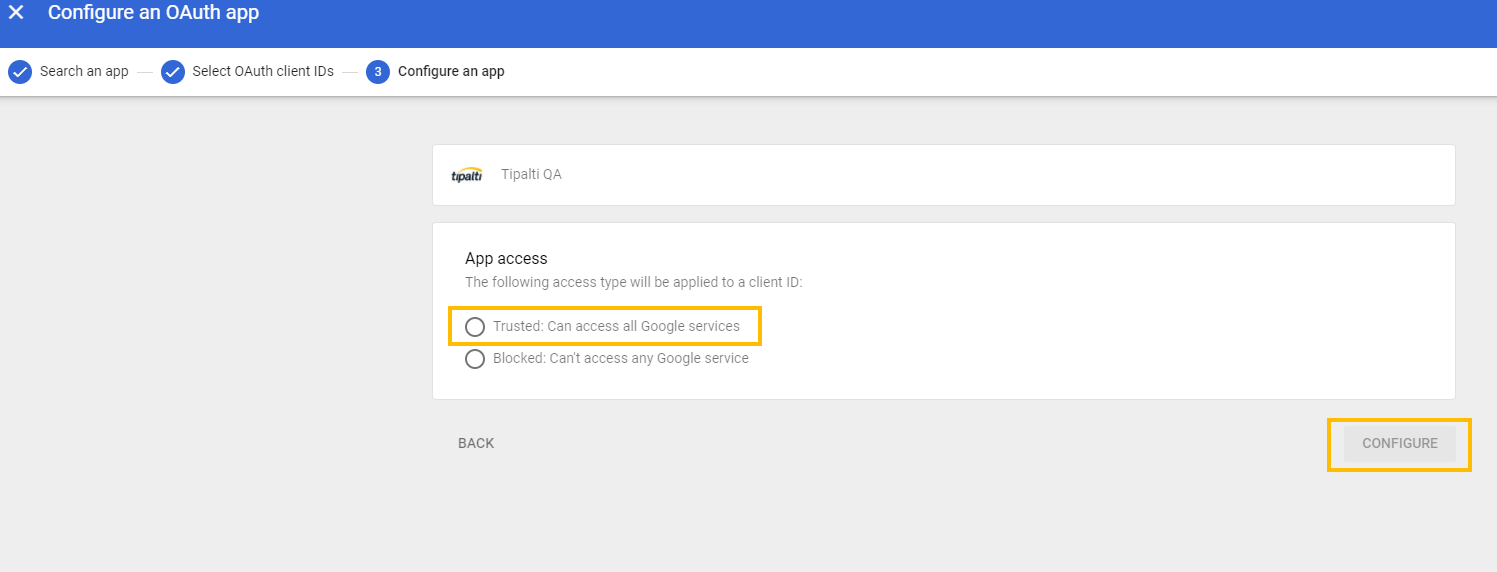
Task: Click the access type description sentence
Action: pyautogui.click(x=633, y=283)
